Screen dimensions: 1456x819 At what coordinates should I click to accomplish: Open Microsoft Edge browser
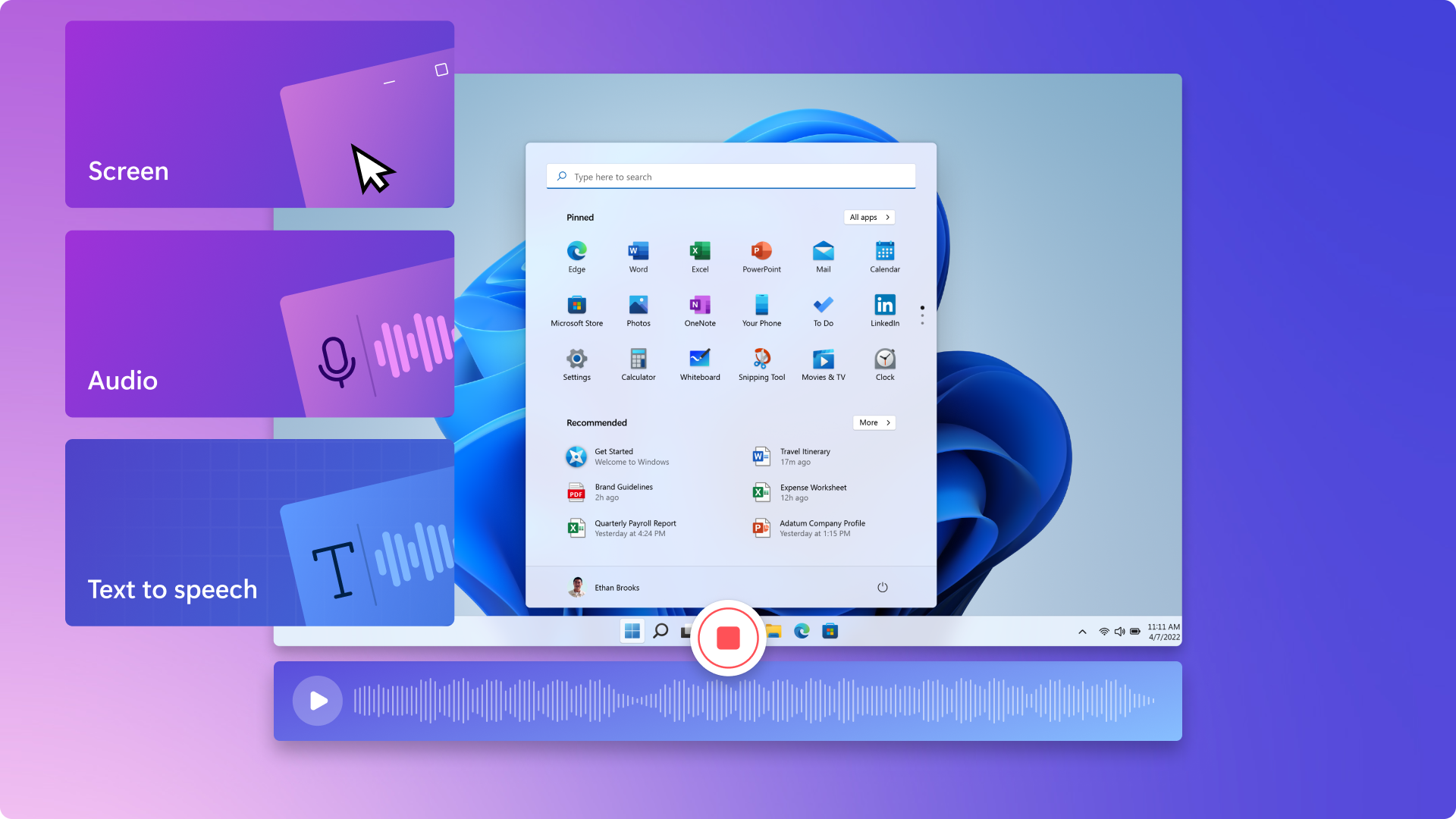click(576, 251)
